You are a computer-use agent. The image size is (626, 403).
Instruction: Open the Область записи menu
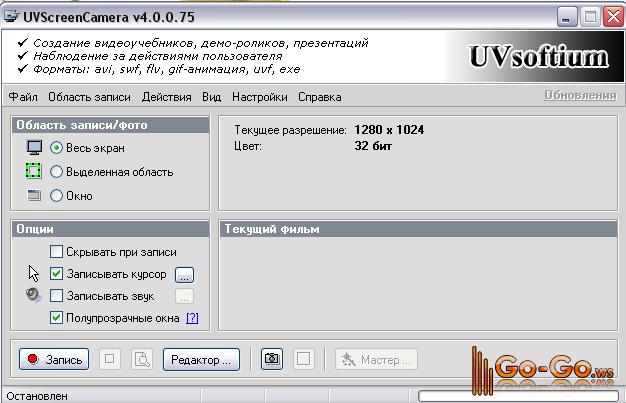click(x=89, y=97)
